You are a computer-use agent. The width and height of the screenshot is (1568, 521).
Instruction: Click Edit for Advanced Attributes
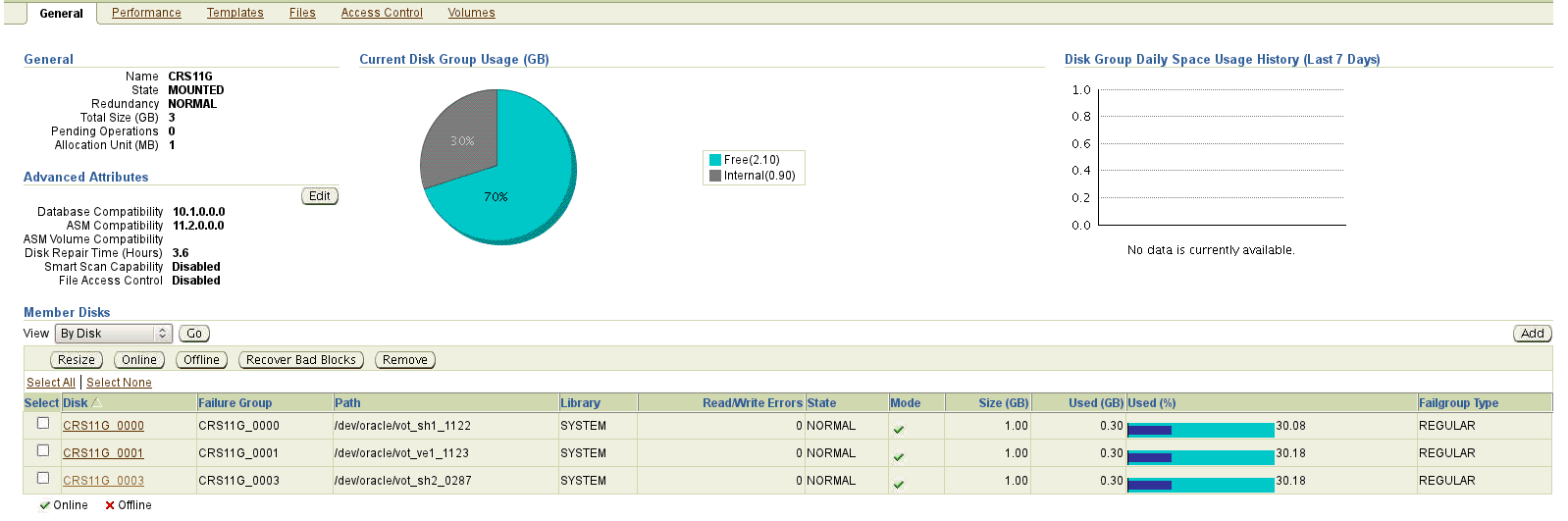click(x=319, y=196)
